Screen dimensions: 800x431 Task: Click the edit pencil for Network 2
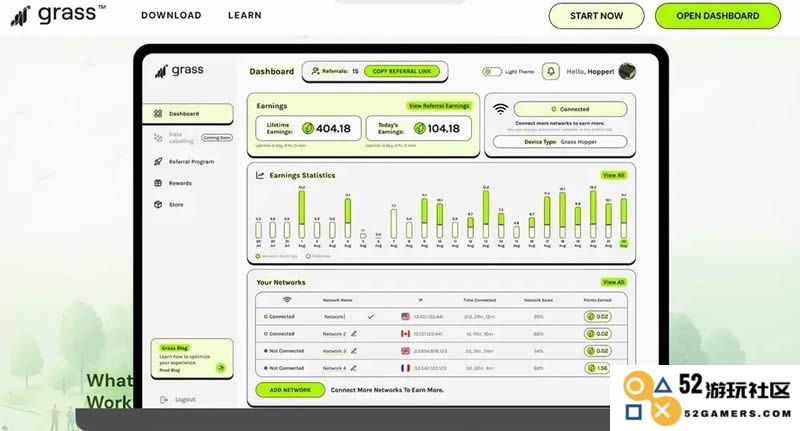click(x=354, y=334)
